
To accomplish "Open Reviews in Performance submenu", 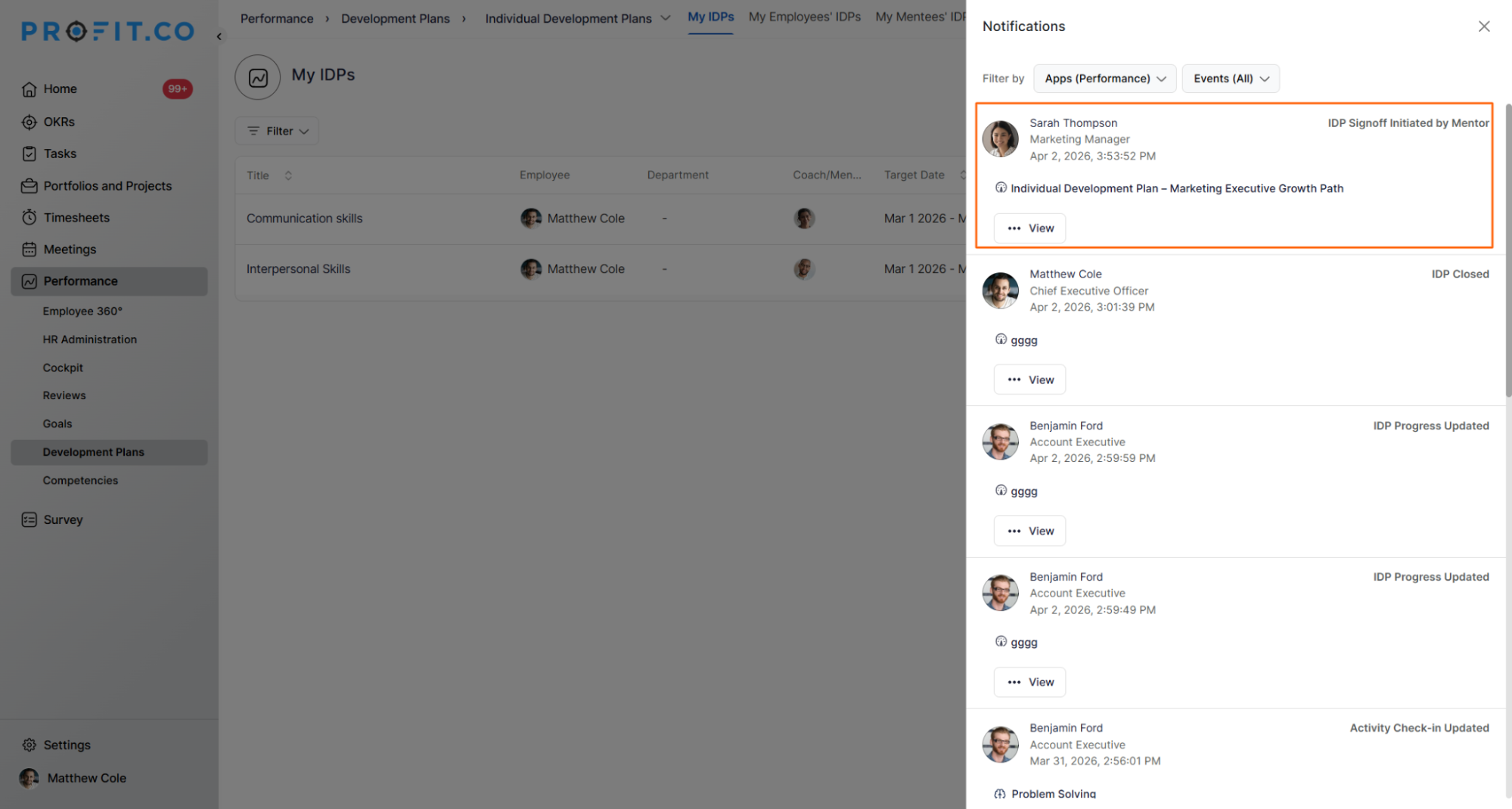I will click(x=64, y=395).
